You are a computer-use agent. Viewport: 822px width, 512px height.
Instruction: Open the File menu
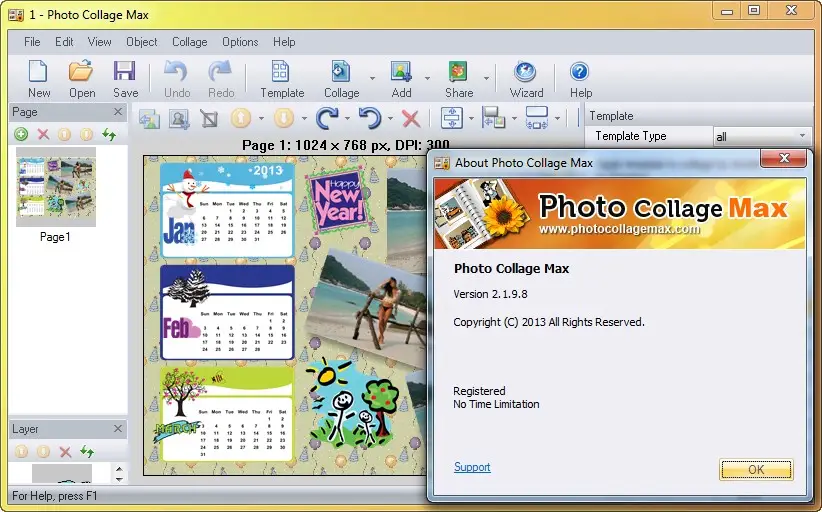point(32,42)
